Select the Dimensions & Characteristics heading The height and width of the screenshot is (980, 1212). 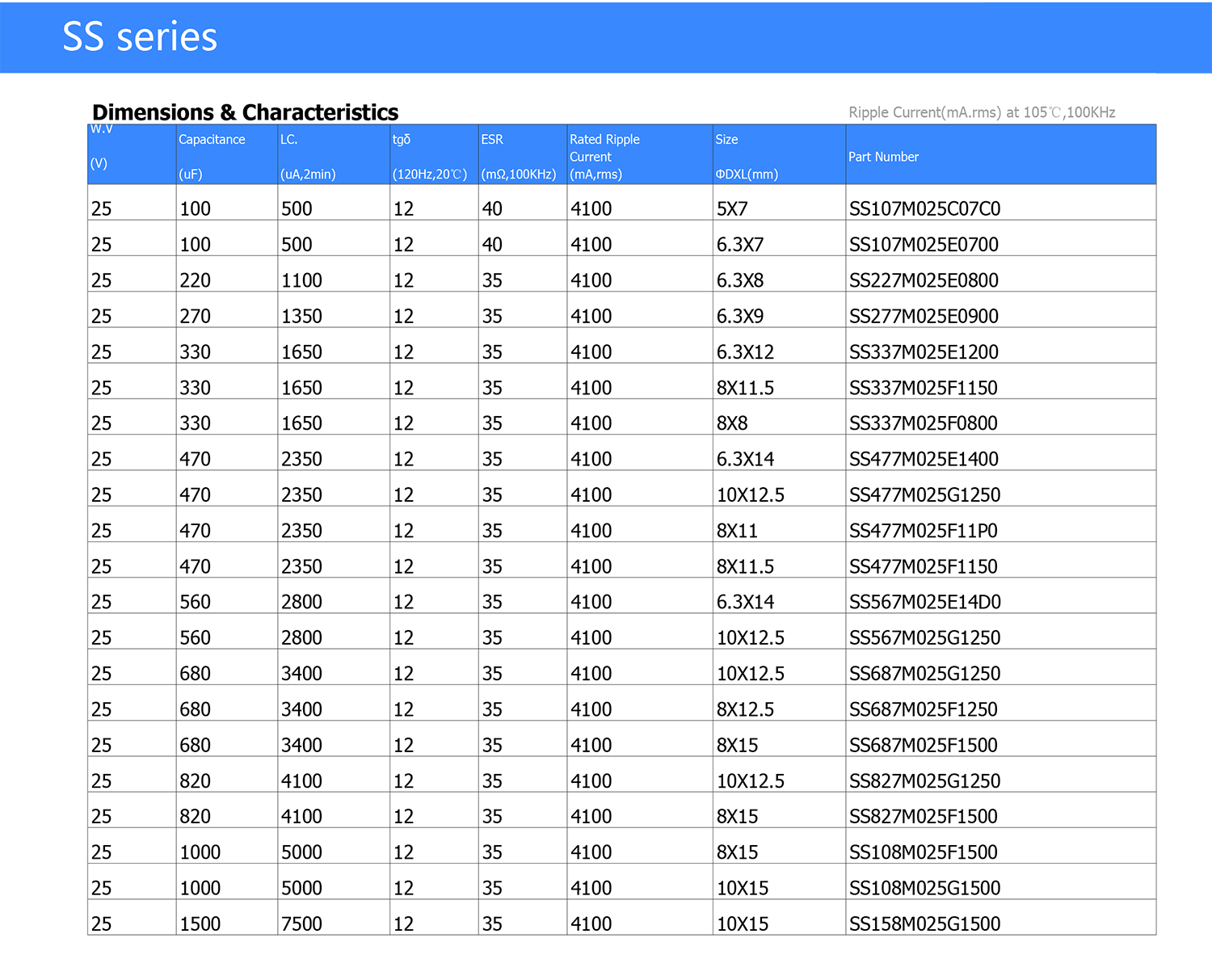click(x=246, y=112)
